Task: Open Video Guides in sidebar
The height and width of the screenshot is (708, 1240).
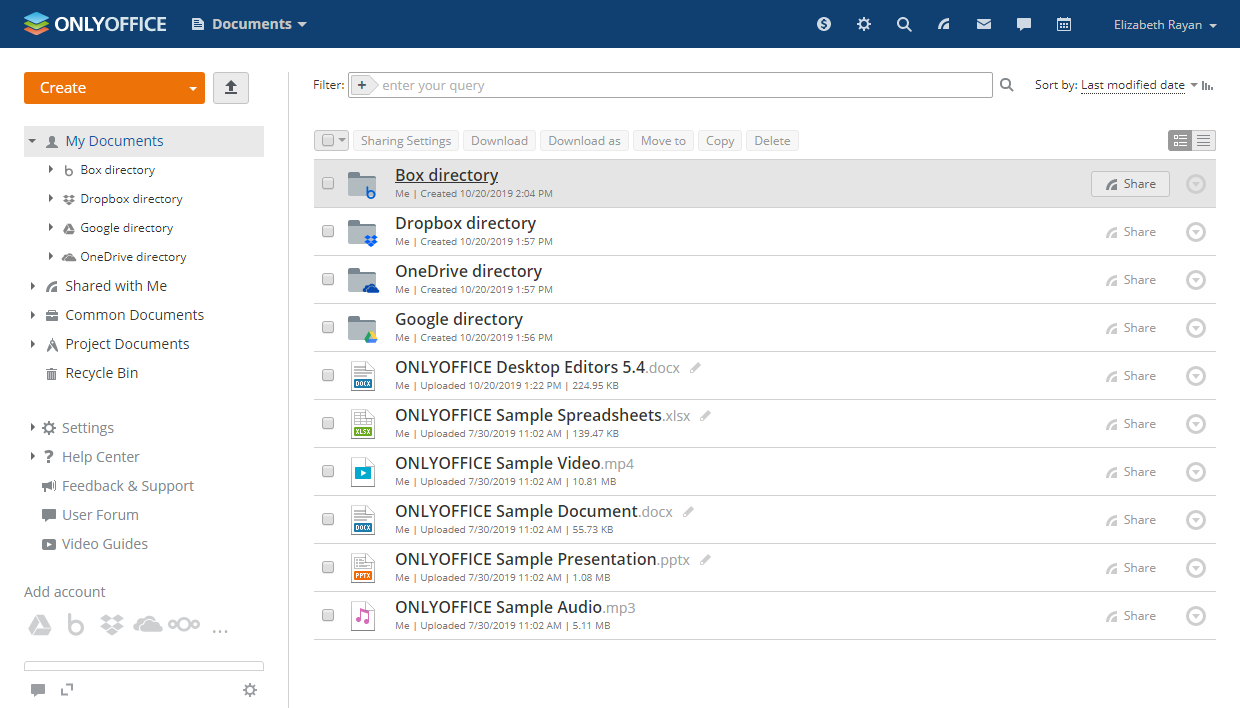Action: click(104, 544)
